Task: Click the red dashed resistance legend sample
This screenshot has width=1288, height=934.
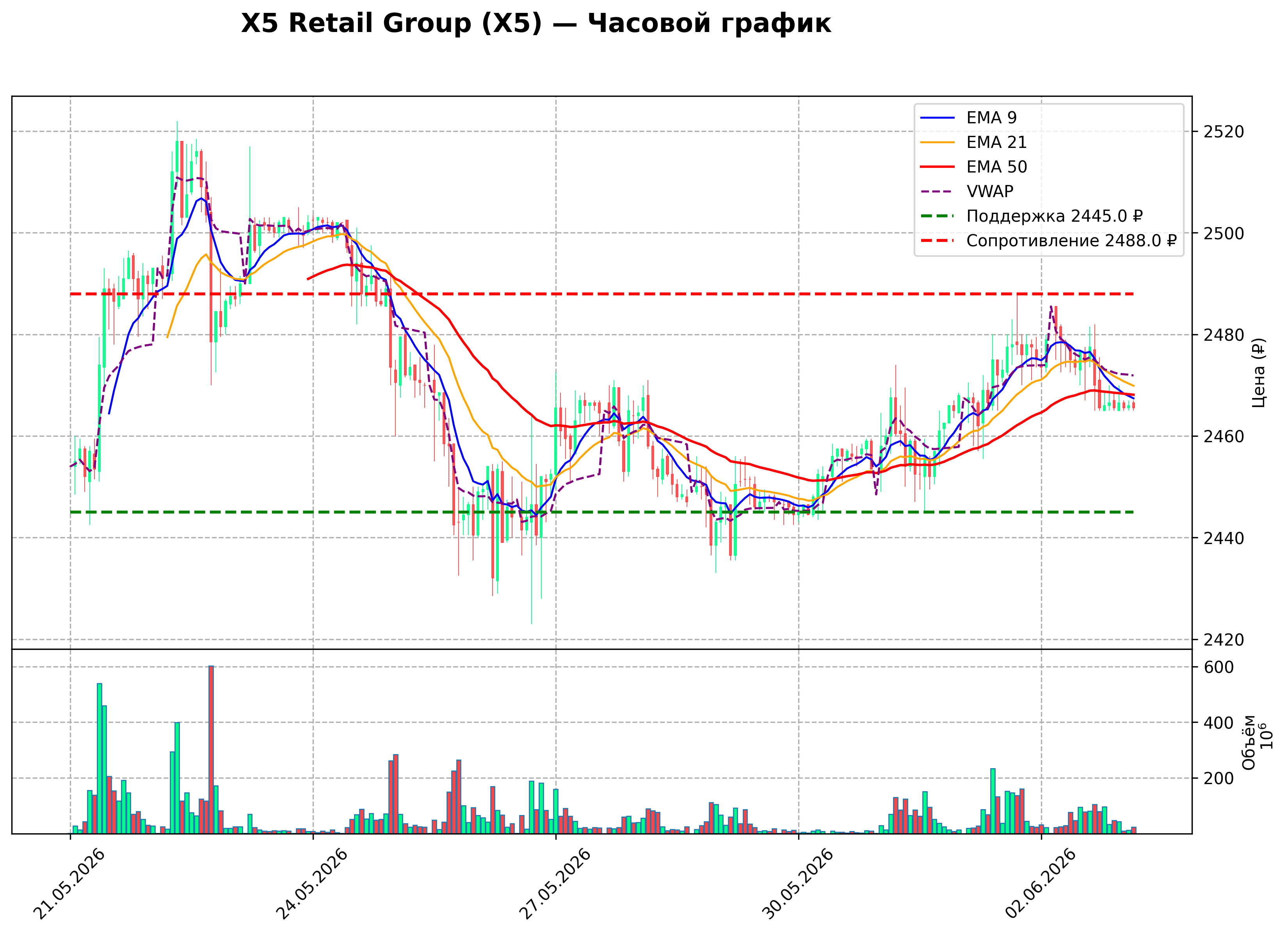Action: [937, 241]
